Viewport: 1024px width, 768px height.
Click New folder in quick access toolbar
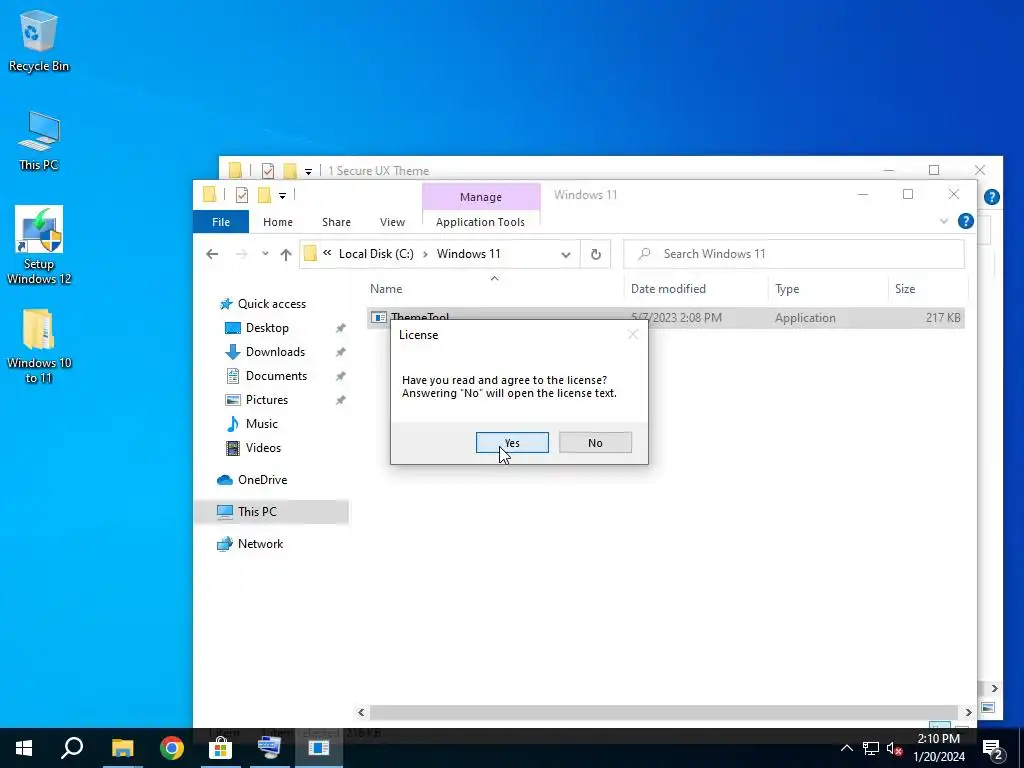tap(264, 195)
